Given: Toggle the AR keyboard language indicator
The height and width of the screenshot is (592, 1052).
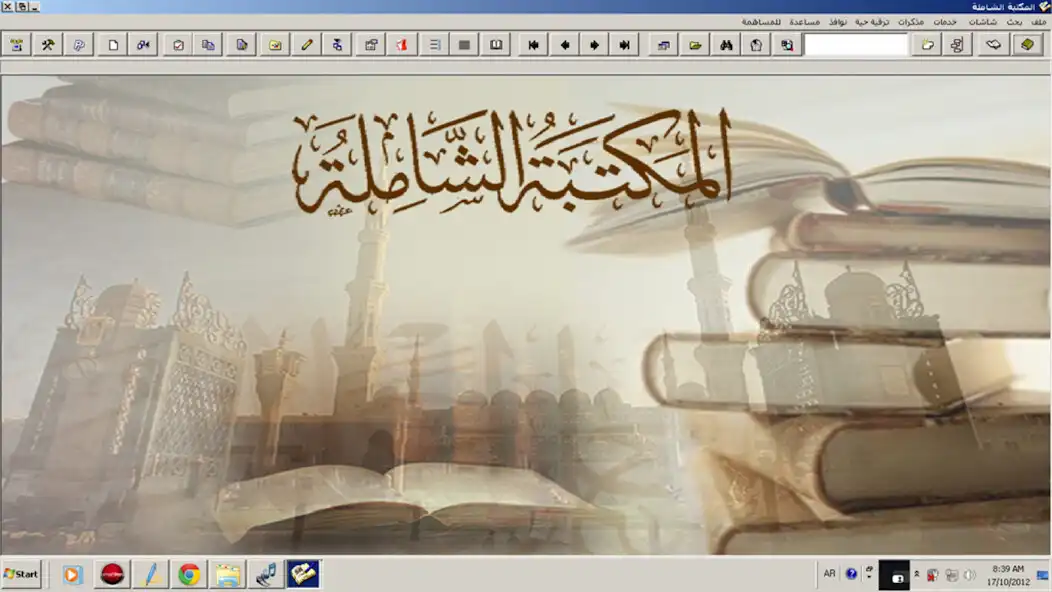Looking at the screenshot, I should [830, 574].
